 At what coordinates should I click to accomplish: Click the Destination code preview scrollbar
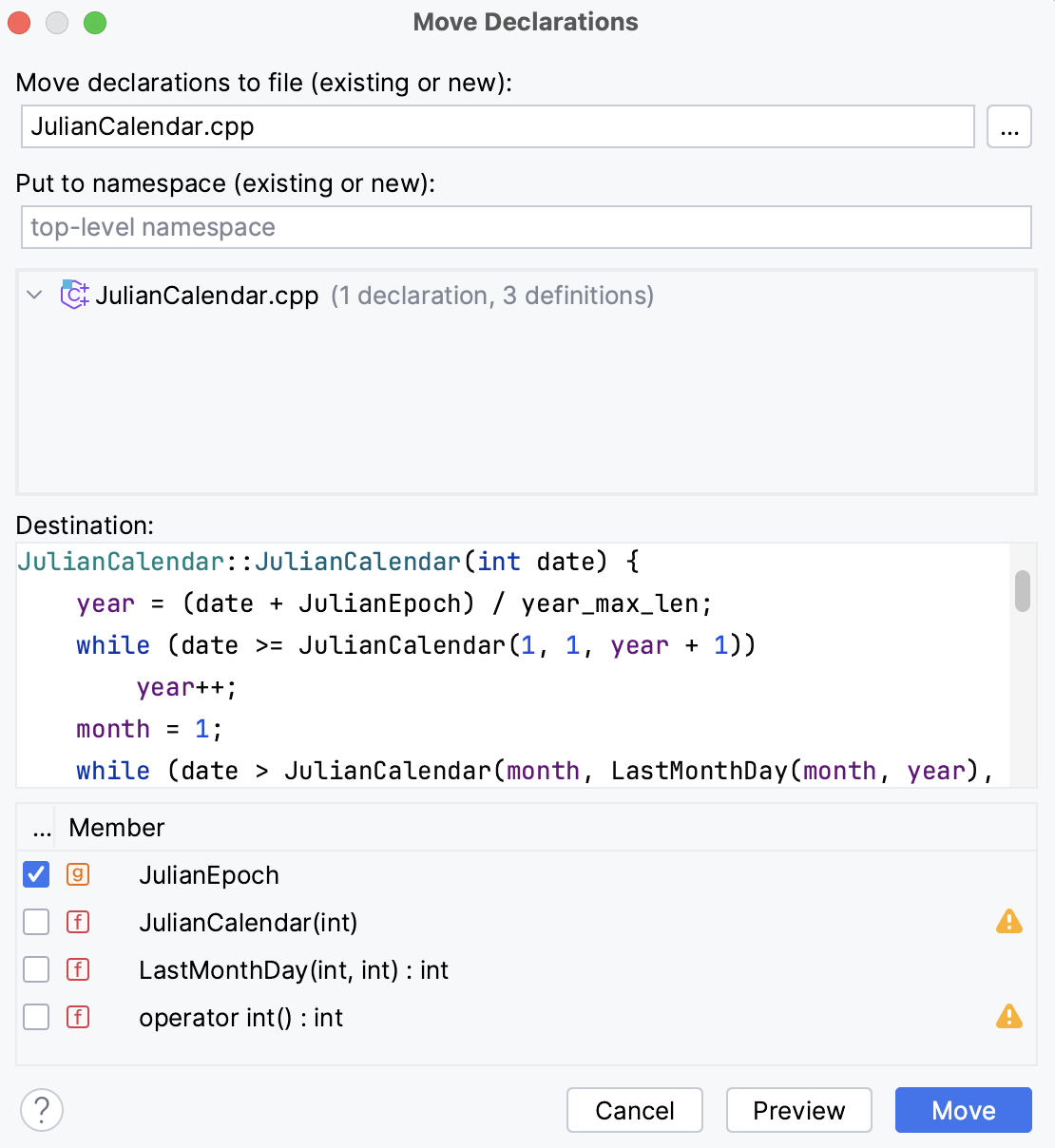pos(1023,591)
